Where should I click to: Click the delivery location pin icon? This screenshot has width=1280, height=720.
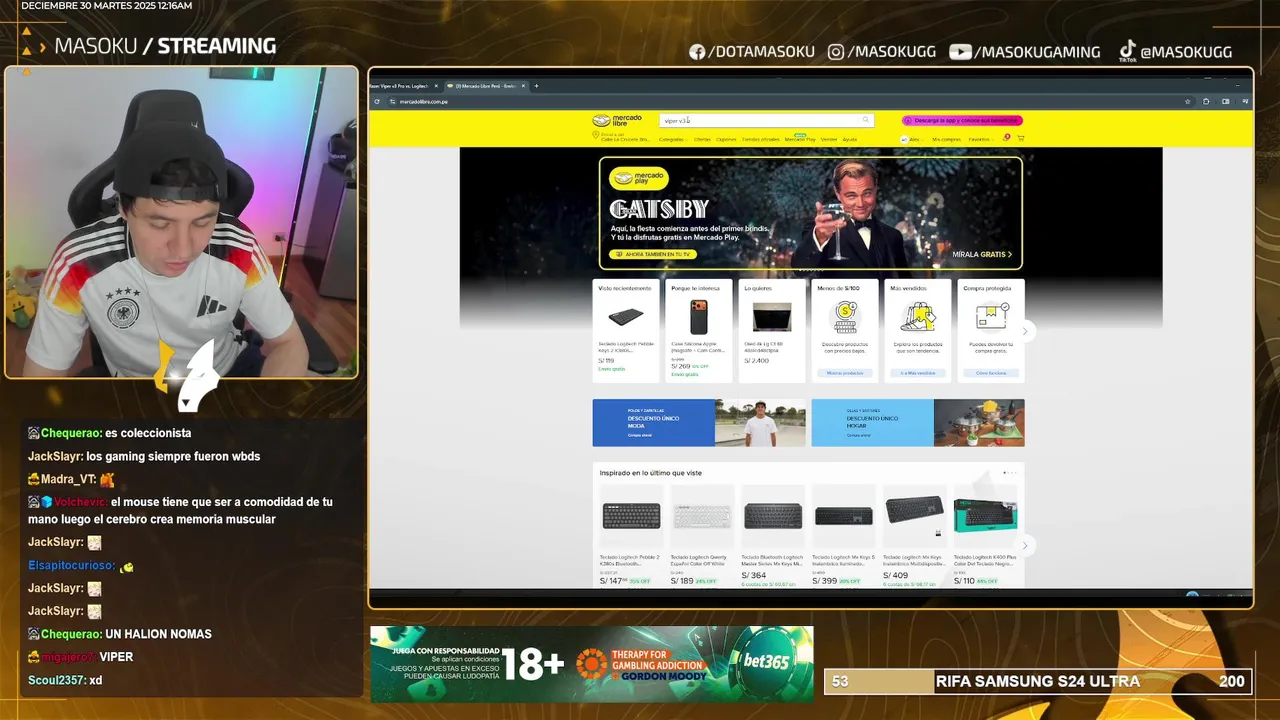coord(595,135)
